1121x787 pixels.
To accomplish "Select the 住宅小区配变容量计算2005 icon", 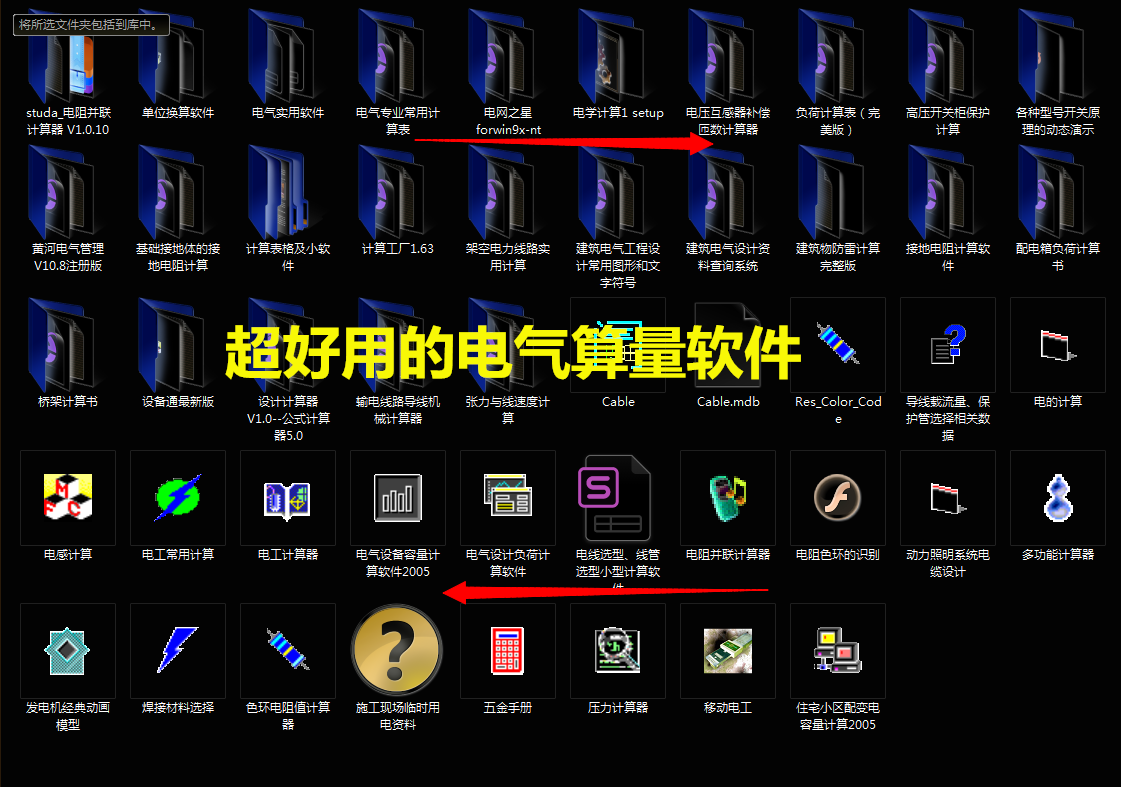I will (838, 650).
